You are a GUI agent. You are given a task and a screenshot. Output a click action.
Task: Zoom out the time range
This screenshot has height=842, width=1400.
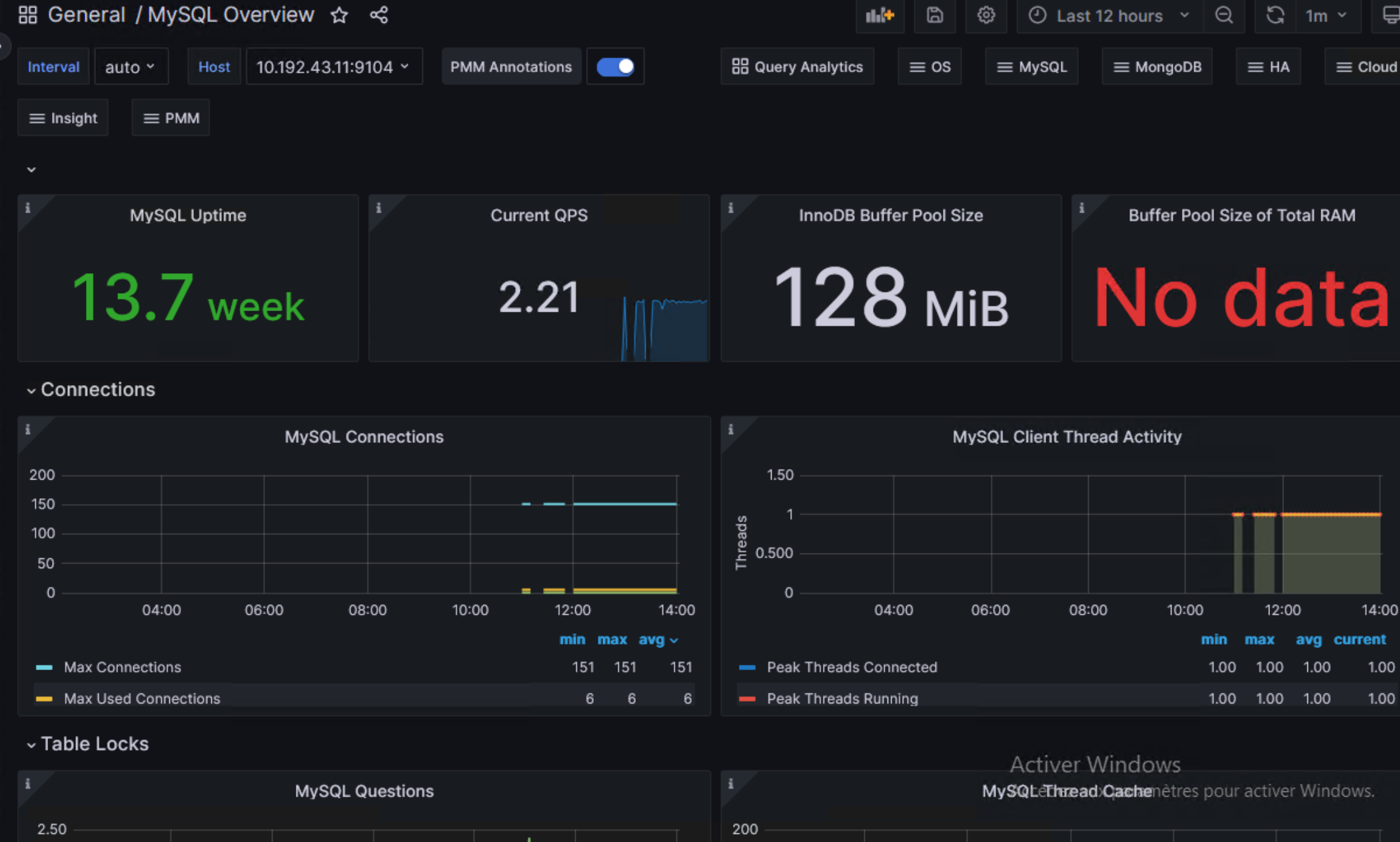point(1223,15)
